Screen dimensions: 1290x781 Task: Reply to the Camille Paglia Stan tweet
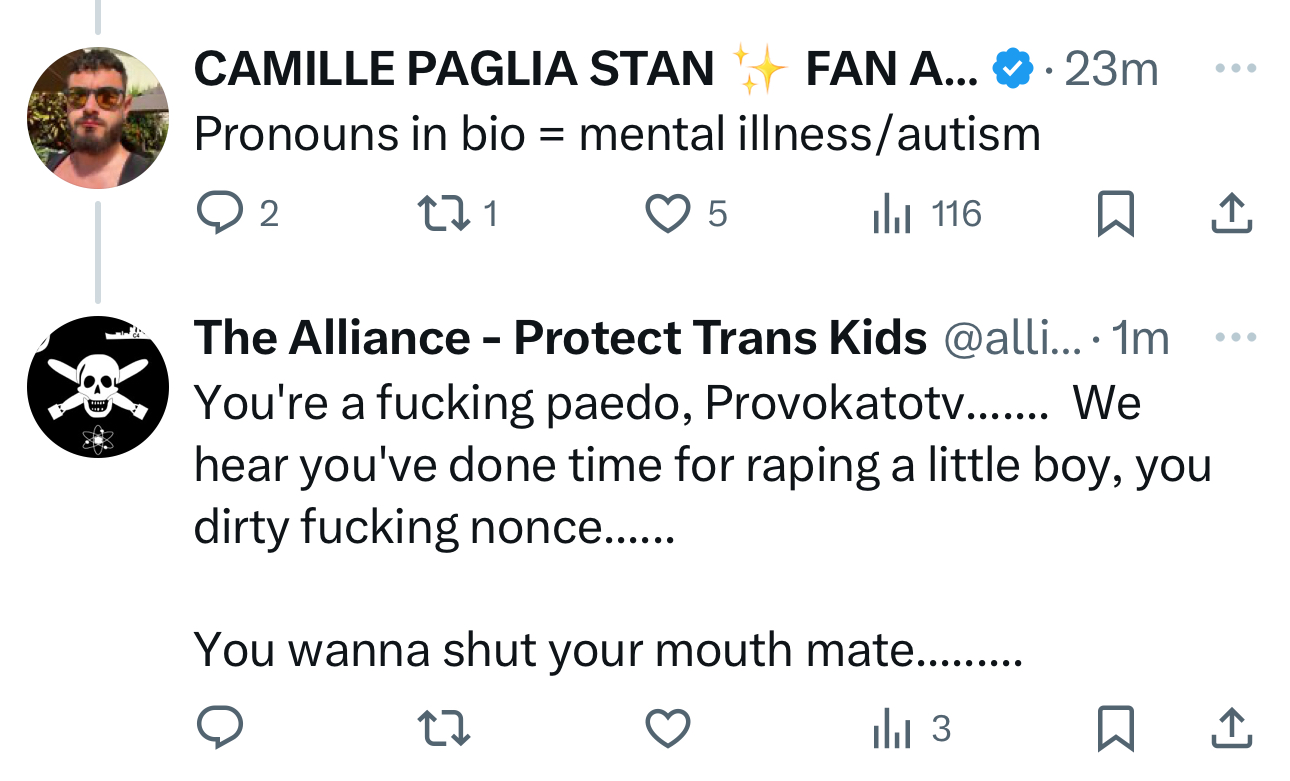pyautogui.click(x=217, y=214)
